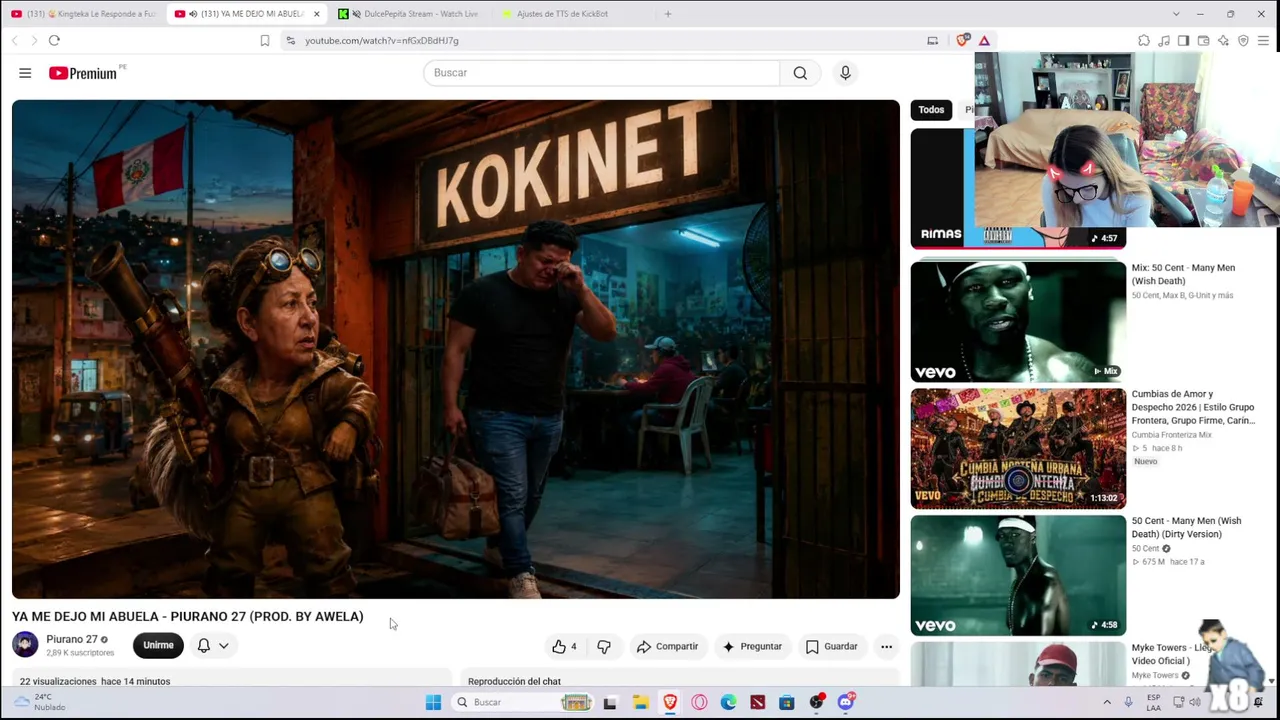
Task: Open Mix: 50 Cent - Many Men title
Action: click(x=1183, y=274)
